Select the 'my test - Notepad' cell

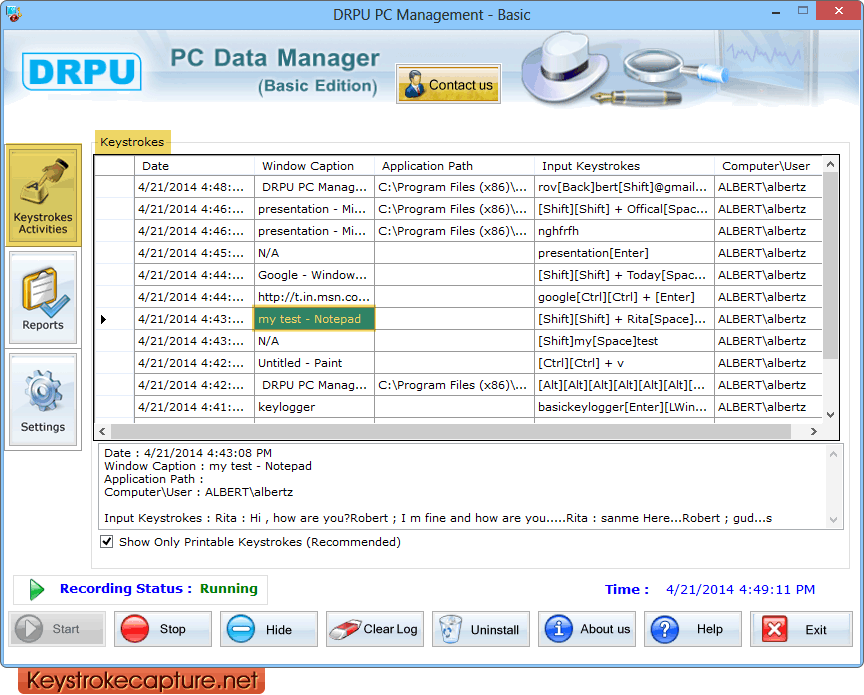pos(314,319)
